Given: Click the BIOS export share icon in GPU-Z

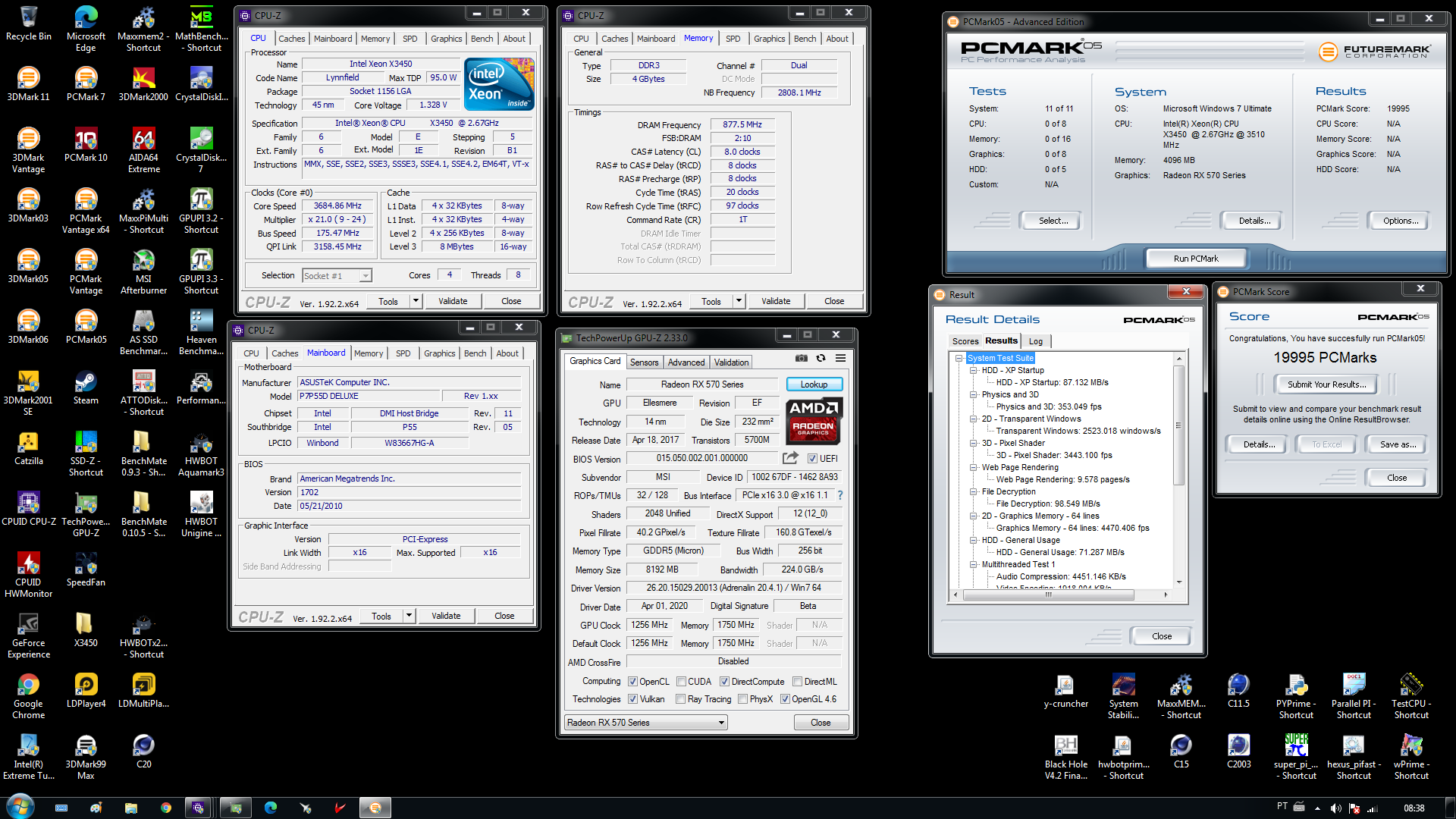Looking at the screenshot, I should coord(790,458).
